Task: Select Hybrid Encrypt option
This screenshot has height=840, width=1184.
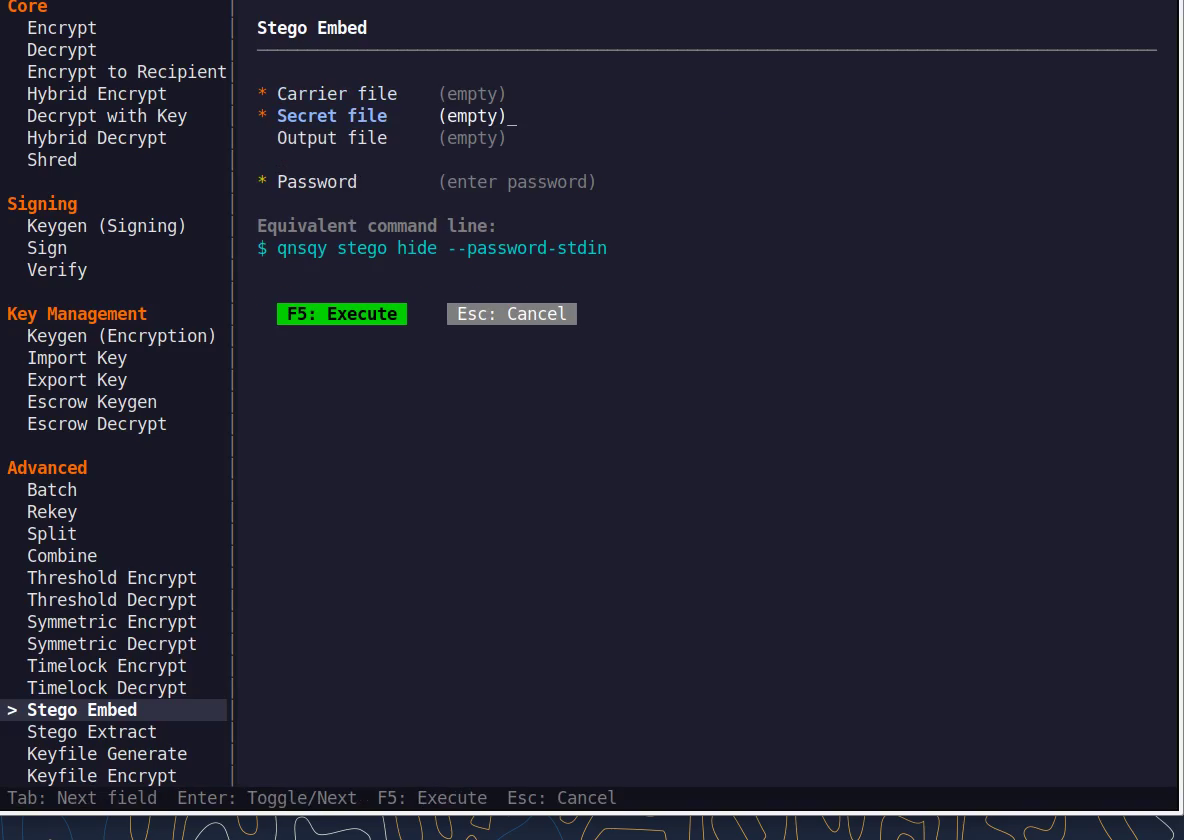Action: [97, 94]
